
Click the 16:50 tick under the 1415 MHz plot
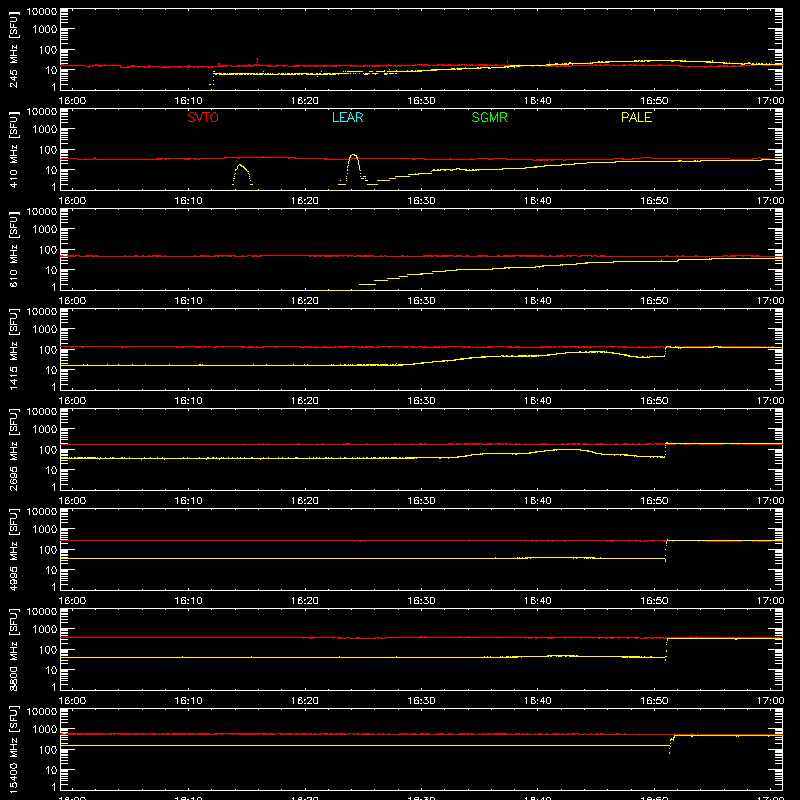click(x=654, y=401)
